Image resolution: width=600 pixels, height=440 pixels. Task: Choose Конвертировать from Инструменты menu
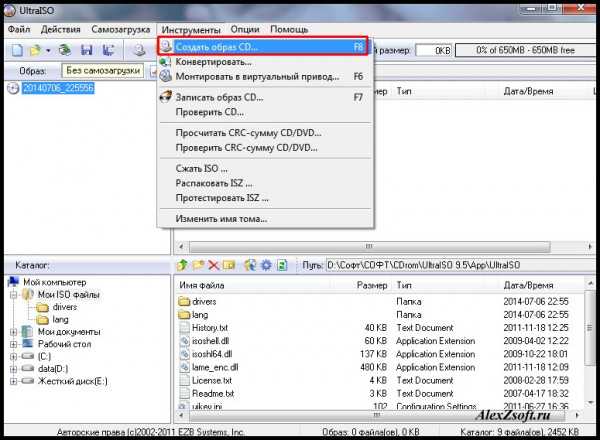[x=213, y=62]
